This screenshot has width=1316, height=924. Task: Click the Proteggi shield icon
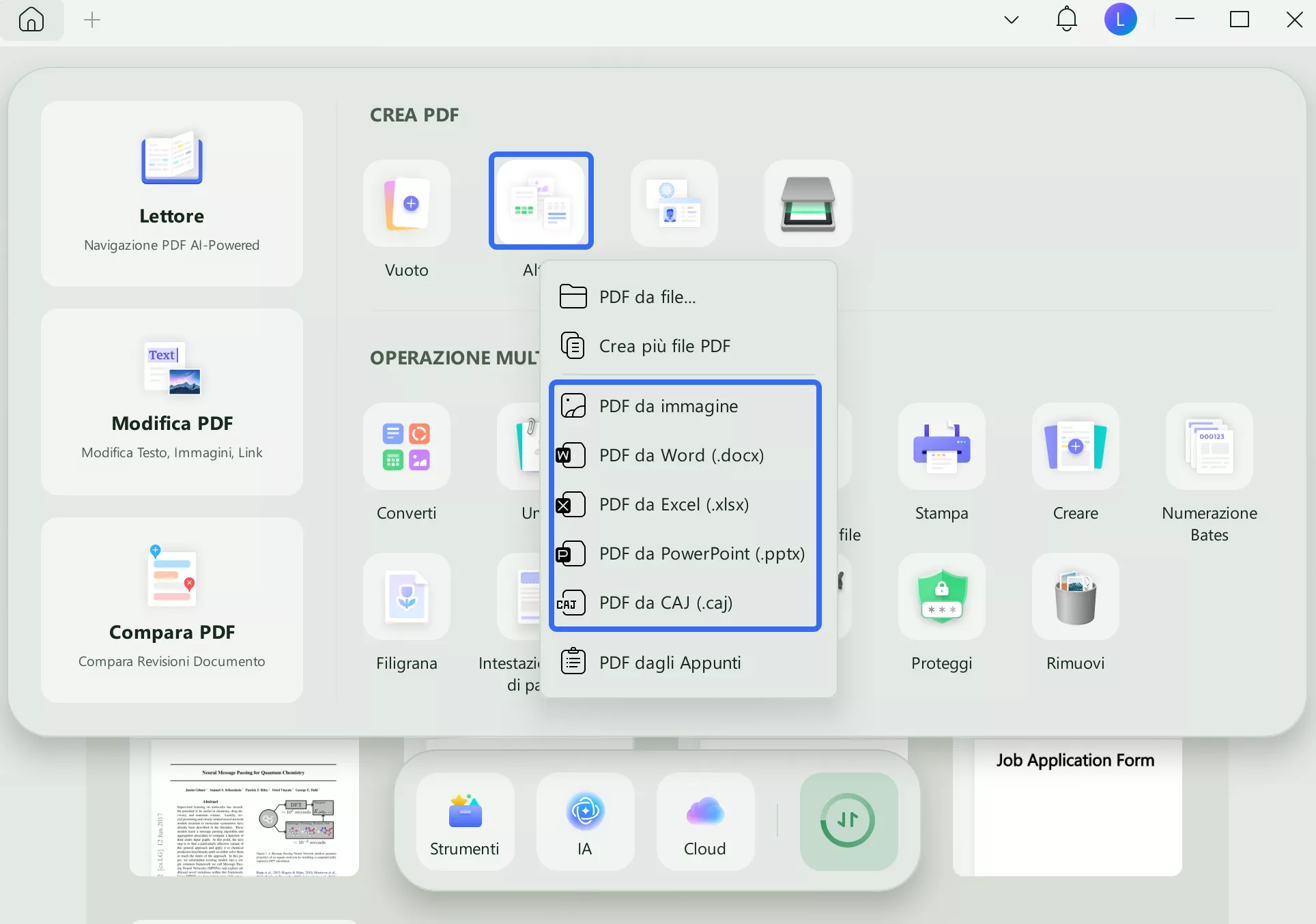(x=941, y=596)
